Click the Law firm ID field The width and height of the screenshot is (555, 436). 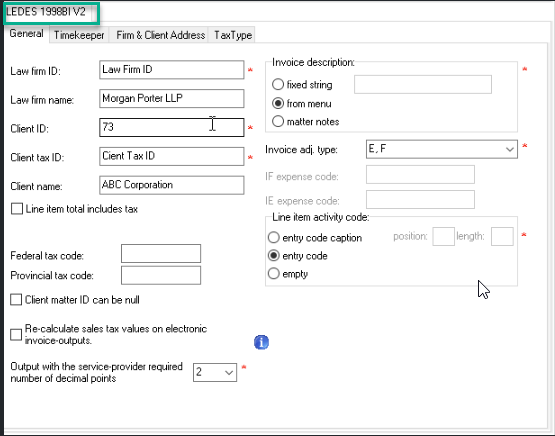pyautogui.click(x=172, y=70)
